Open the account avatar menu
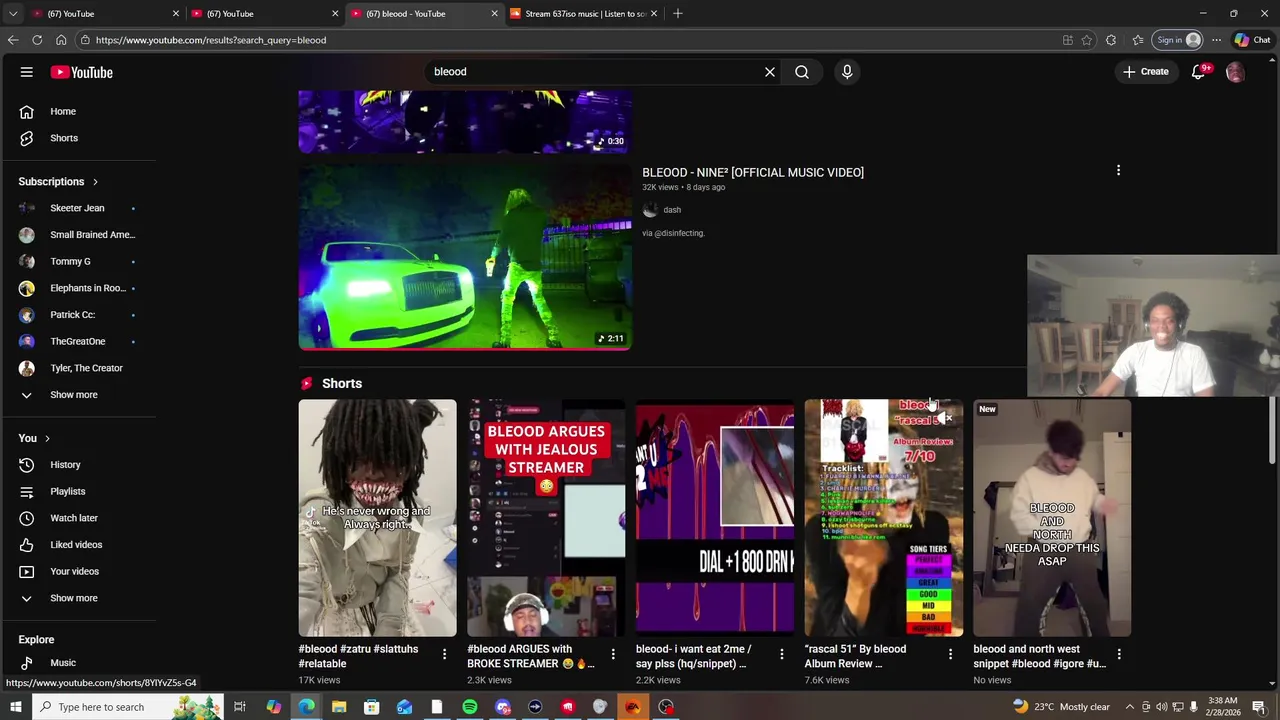 click(1236, 72)
